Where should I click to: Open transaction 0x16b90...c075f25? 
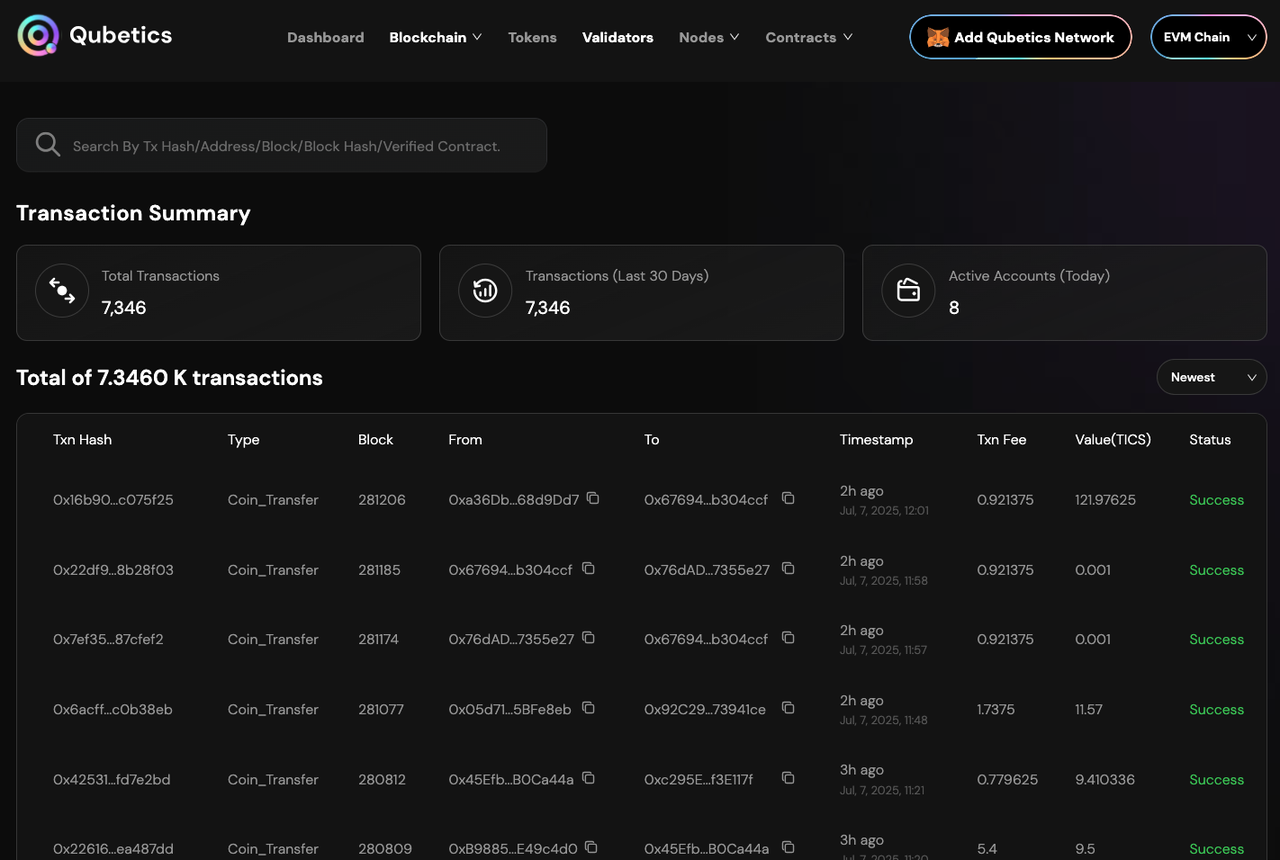click(x=113, y=500)
